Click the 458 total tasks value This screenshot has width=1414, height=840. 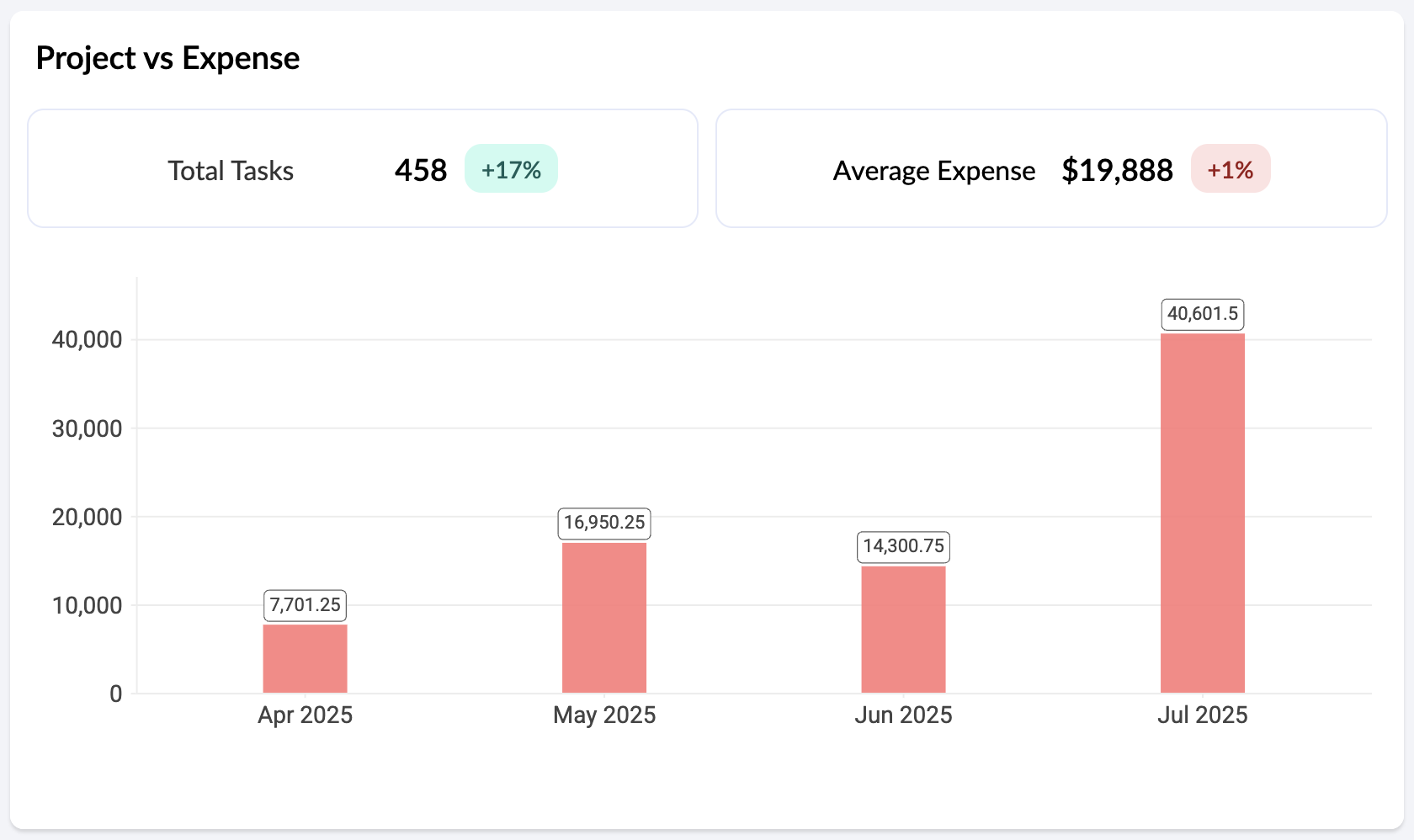click(421, 170)
